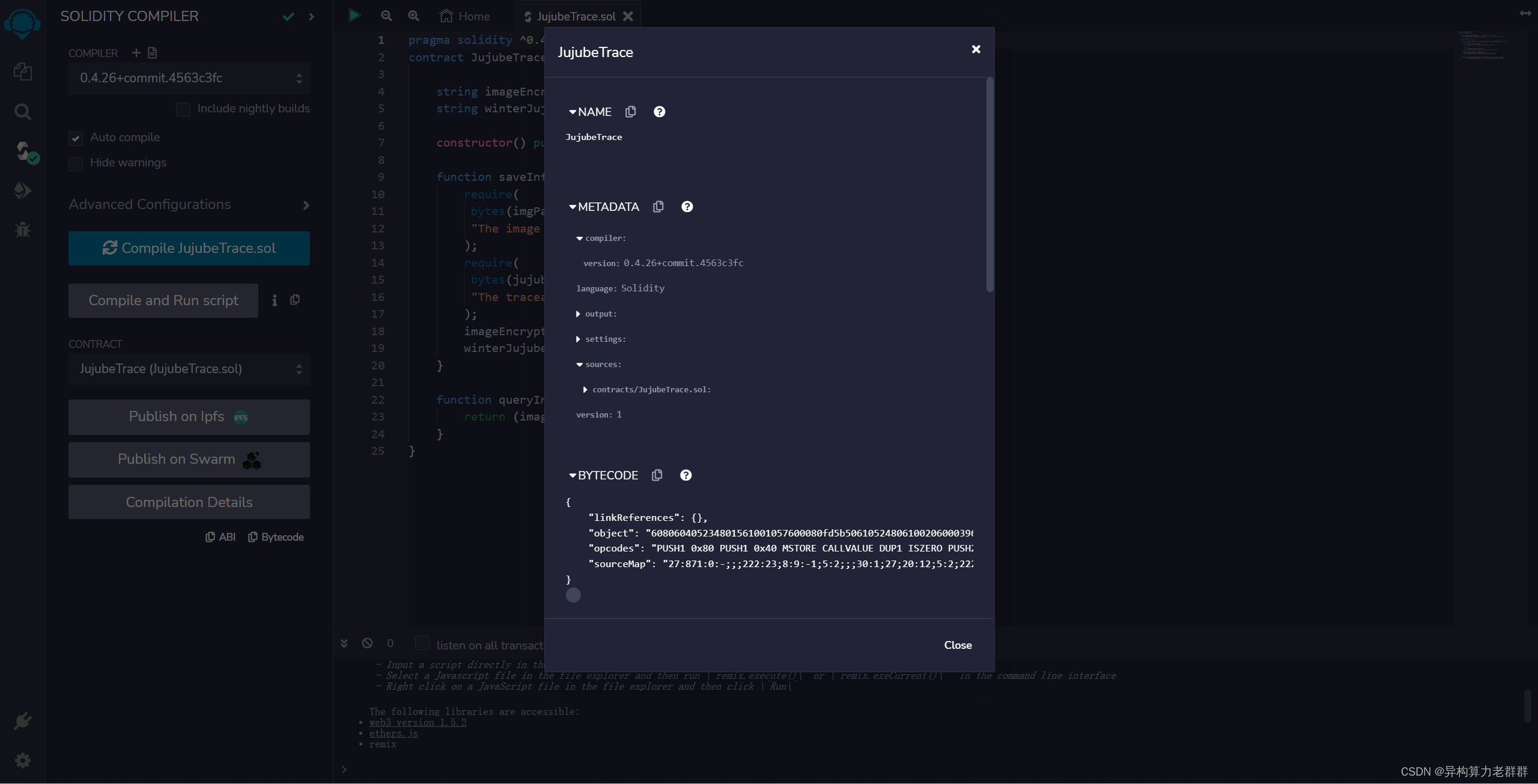Click help icon next to NAME
1538x784 pixels.
pyautogui.click(x=659, y=112)
